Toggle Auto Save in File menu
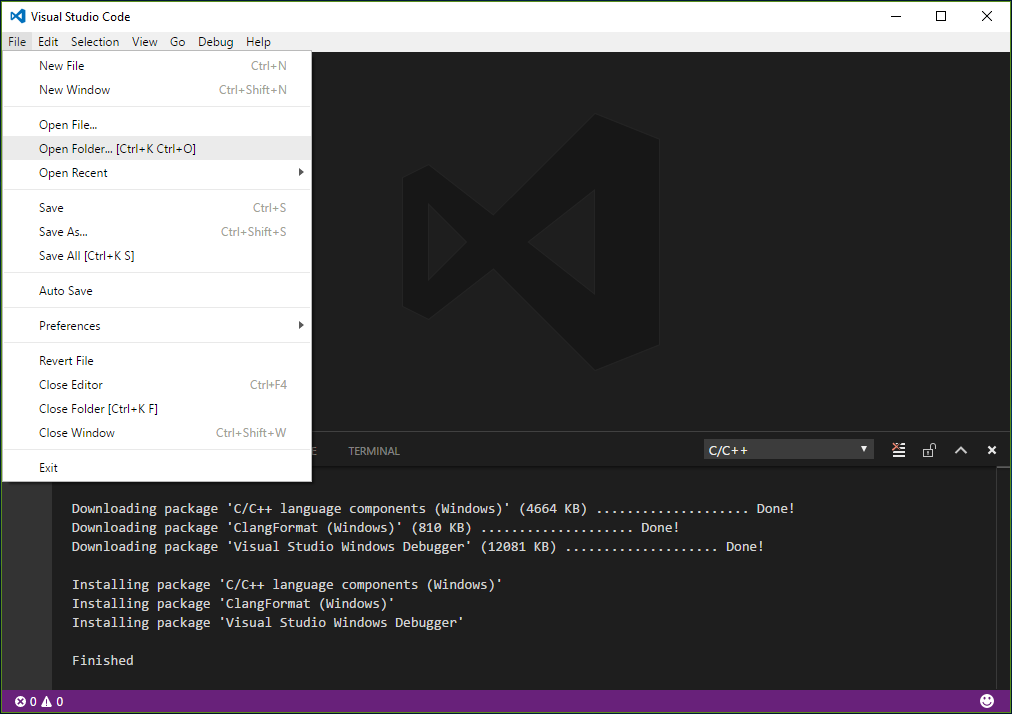 tap(157, 291)
